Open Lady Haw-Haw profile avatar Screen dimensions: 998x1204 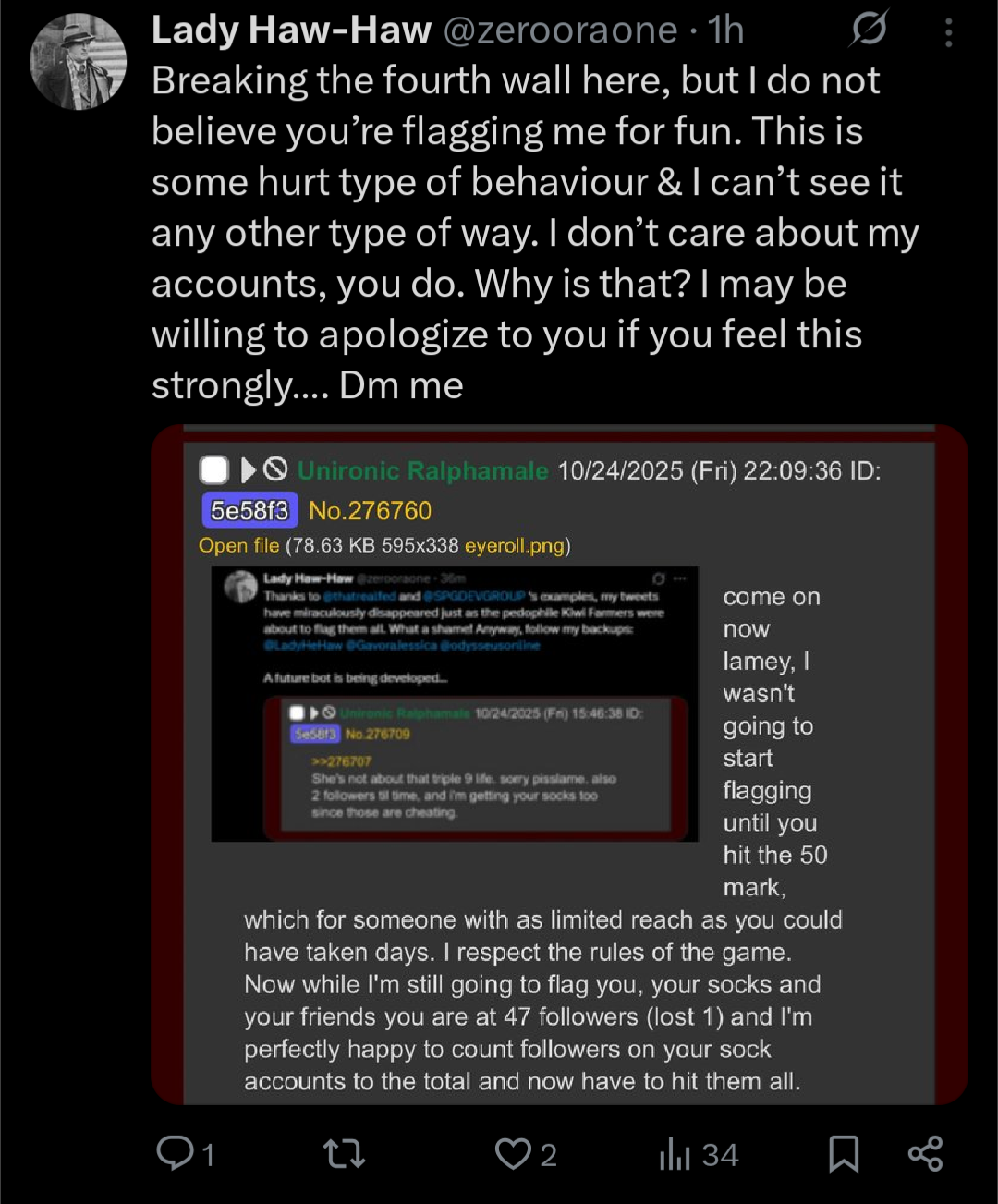point(79,62)
